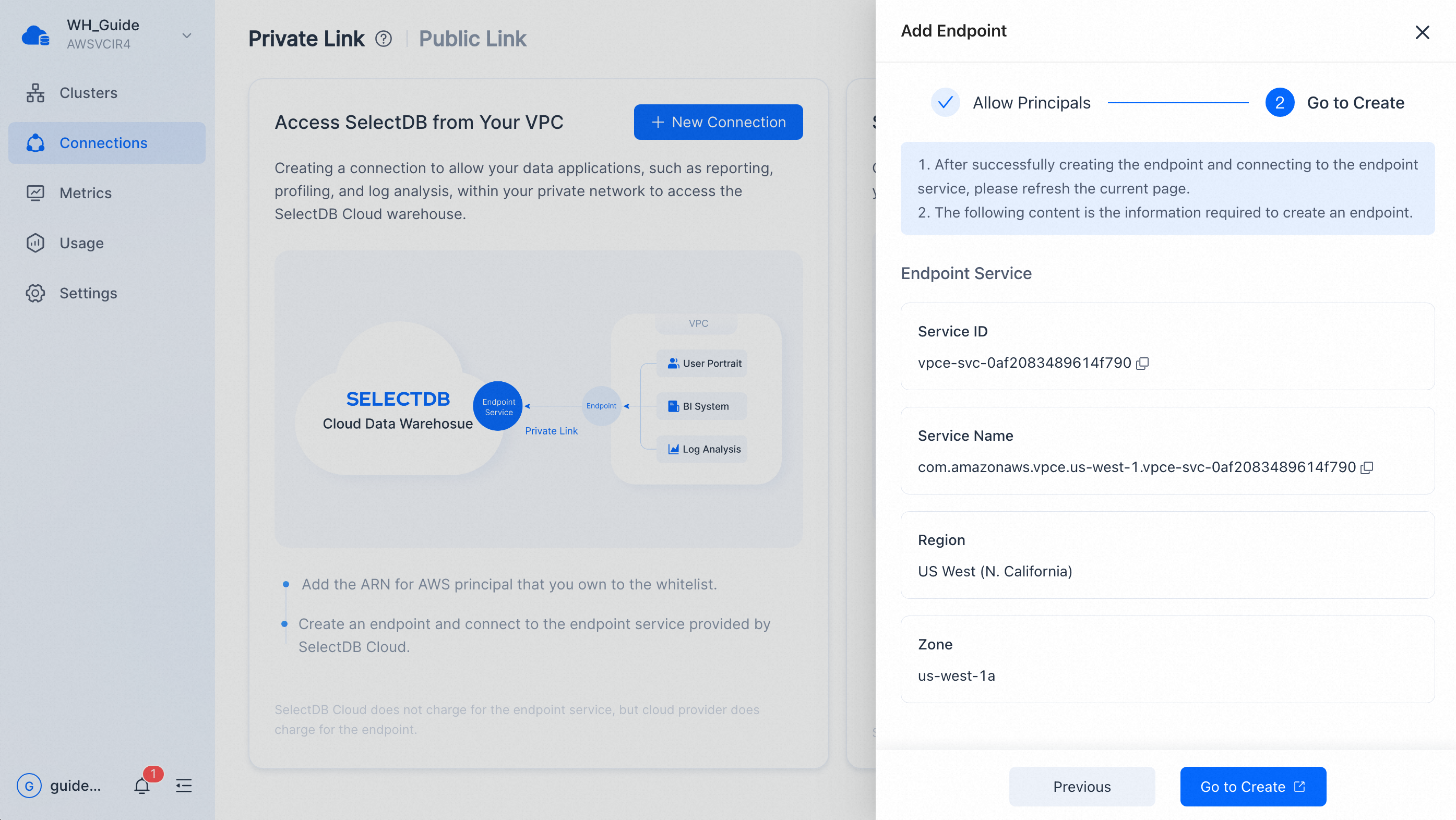Select the Private Link tab
The width and height of the screenshot is (1456, 820).
(x=306, y=39)
